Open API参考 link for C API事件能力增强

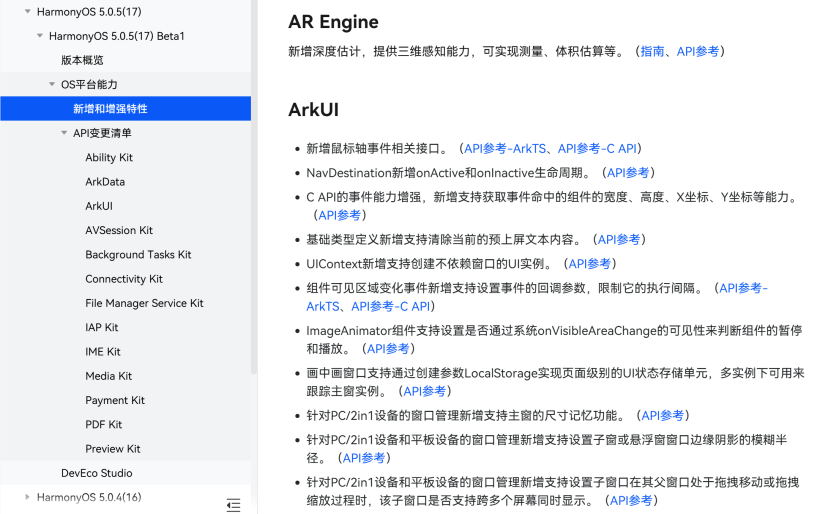[x=339, y=215]
